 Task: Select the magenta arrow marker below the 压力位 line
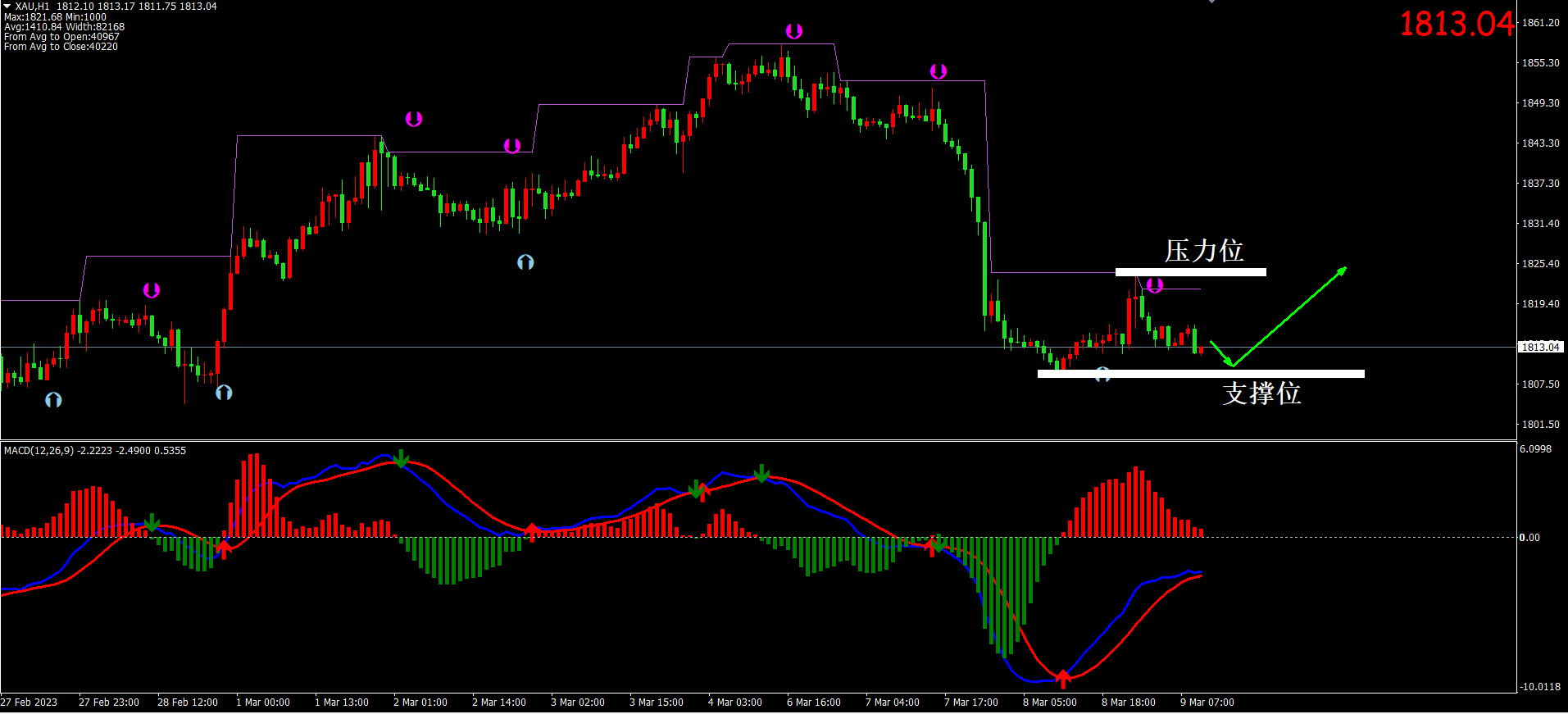[1155, 285]
